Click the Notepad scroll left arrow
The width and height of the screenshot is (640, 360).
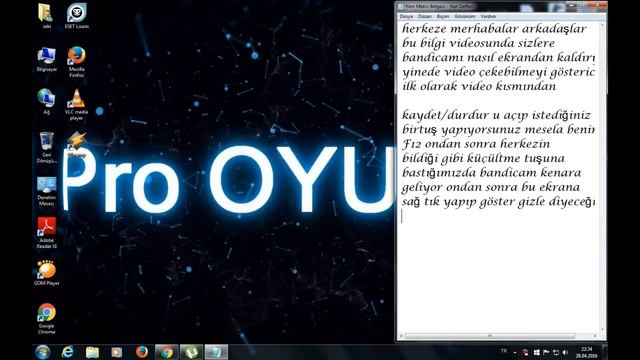coord(401,336)
